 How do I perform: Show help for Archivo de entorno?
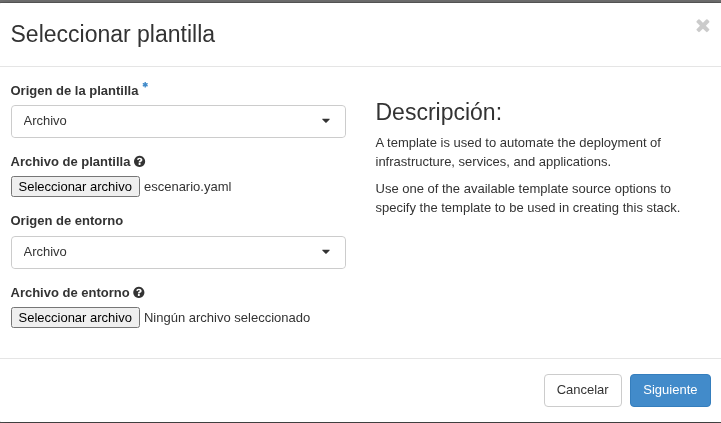(x=139, y=292)
